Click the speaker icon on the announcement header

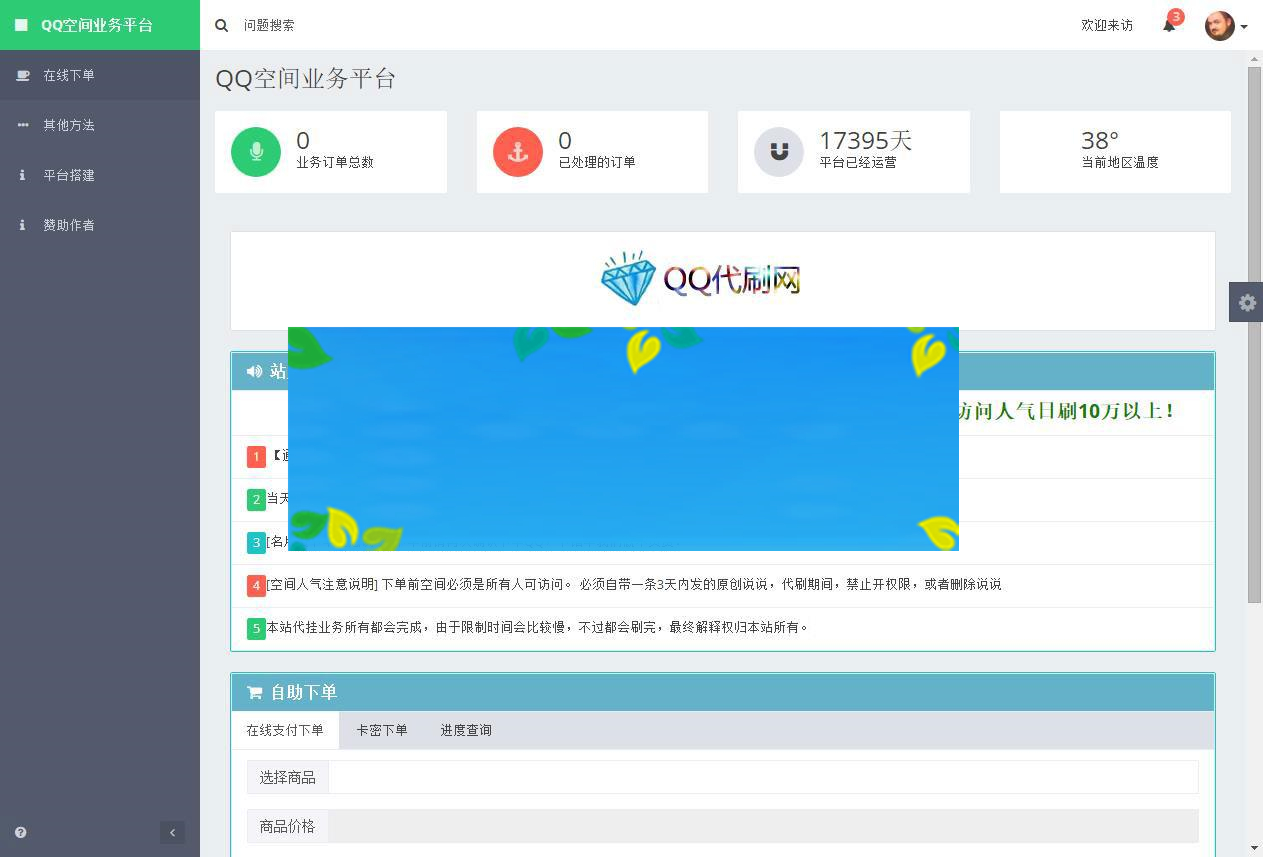[254, 370]
